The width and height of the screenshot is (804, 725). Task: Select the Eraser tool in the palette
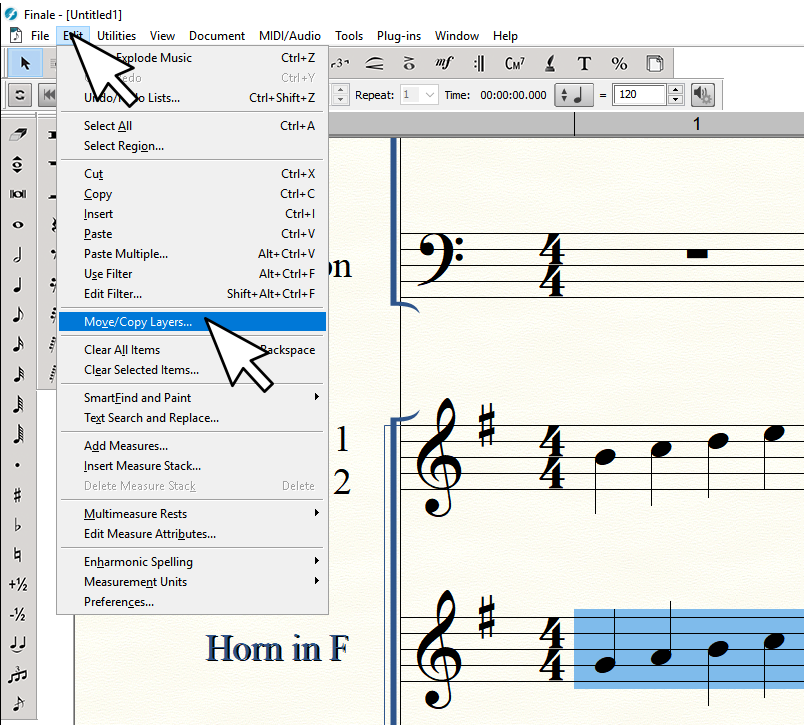(x=18, y=135)
